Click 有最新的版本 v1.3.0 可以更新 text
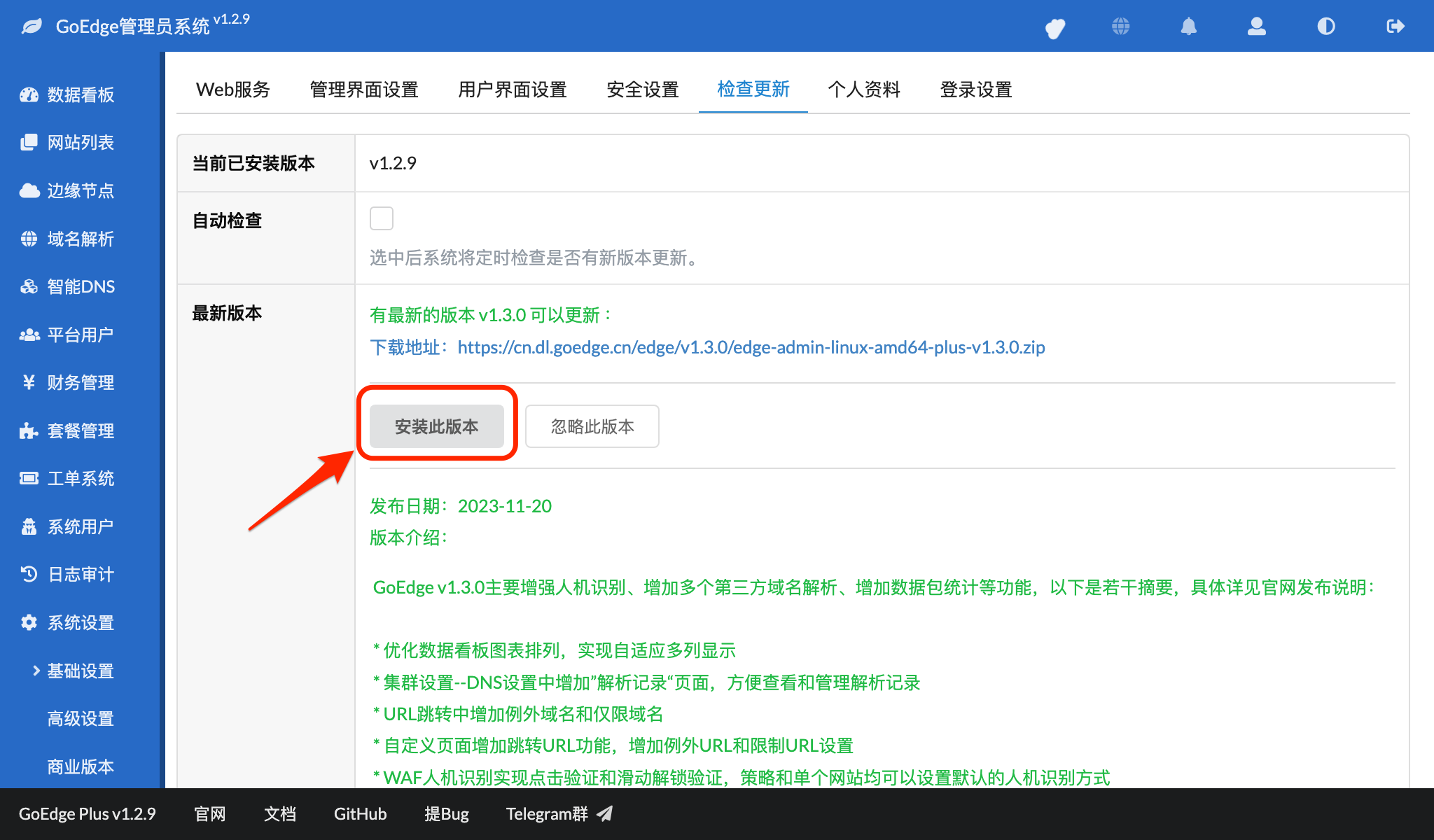Screen dimensions: 1434x840 (x=490, y=315)
